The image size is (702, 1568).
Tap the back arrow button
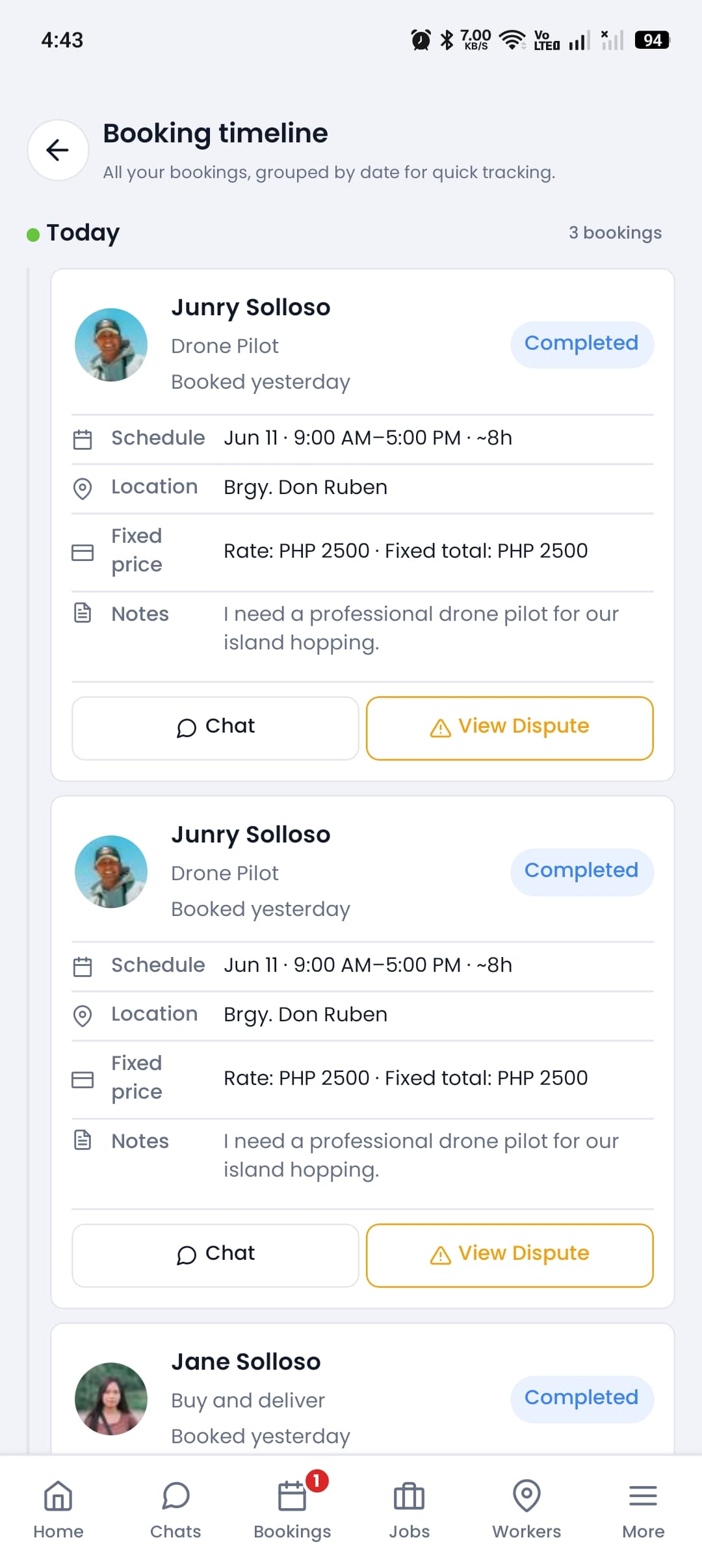[x=58, y=150]
